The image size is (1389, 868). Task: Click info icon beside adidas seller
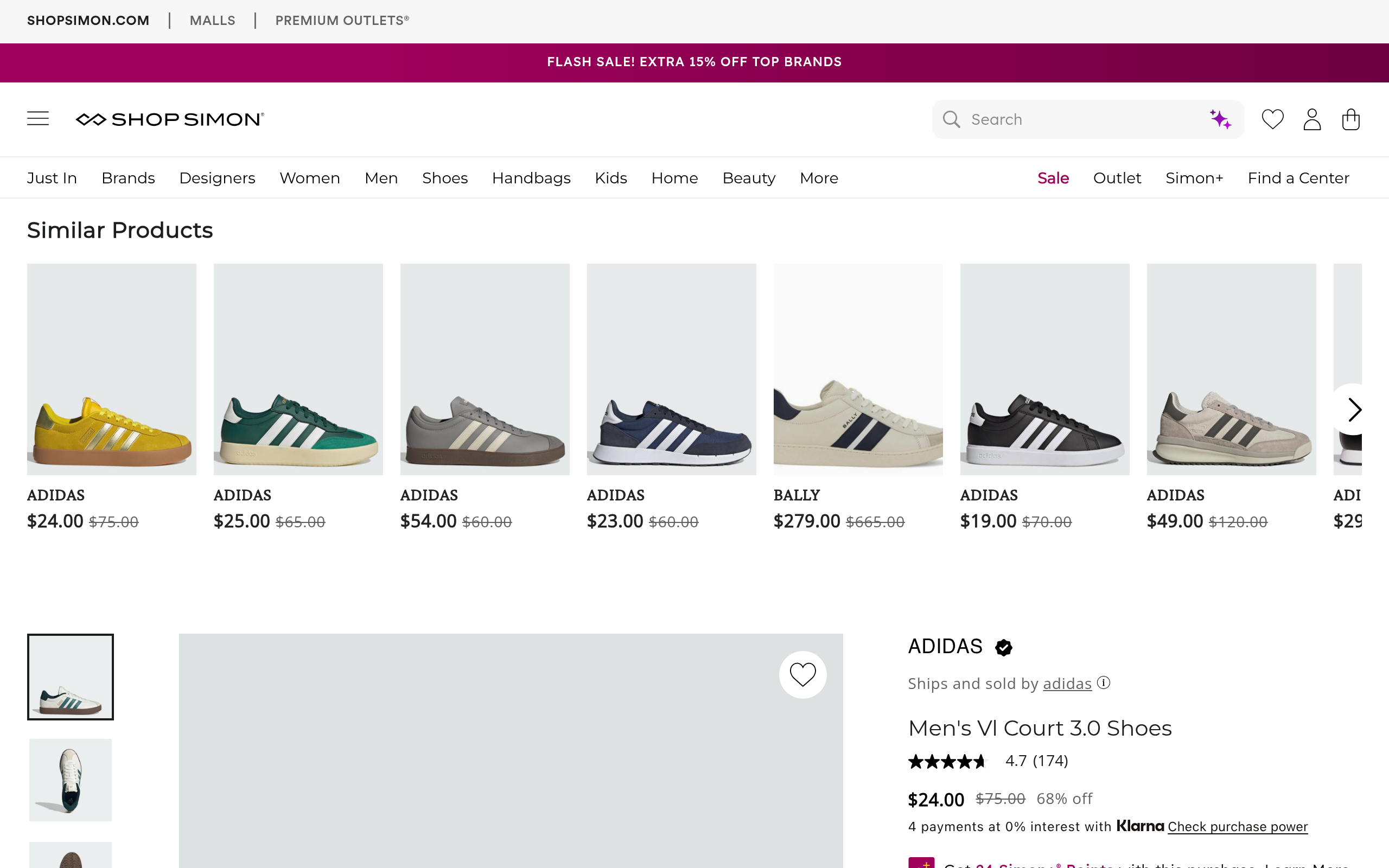(1103, 682)
